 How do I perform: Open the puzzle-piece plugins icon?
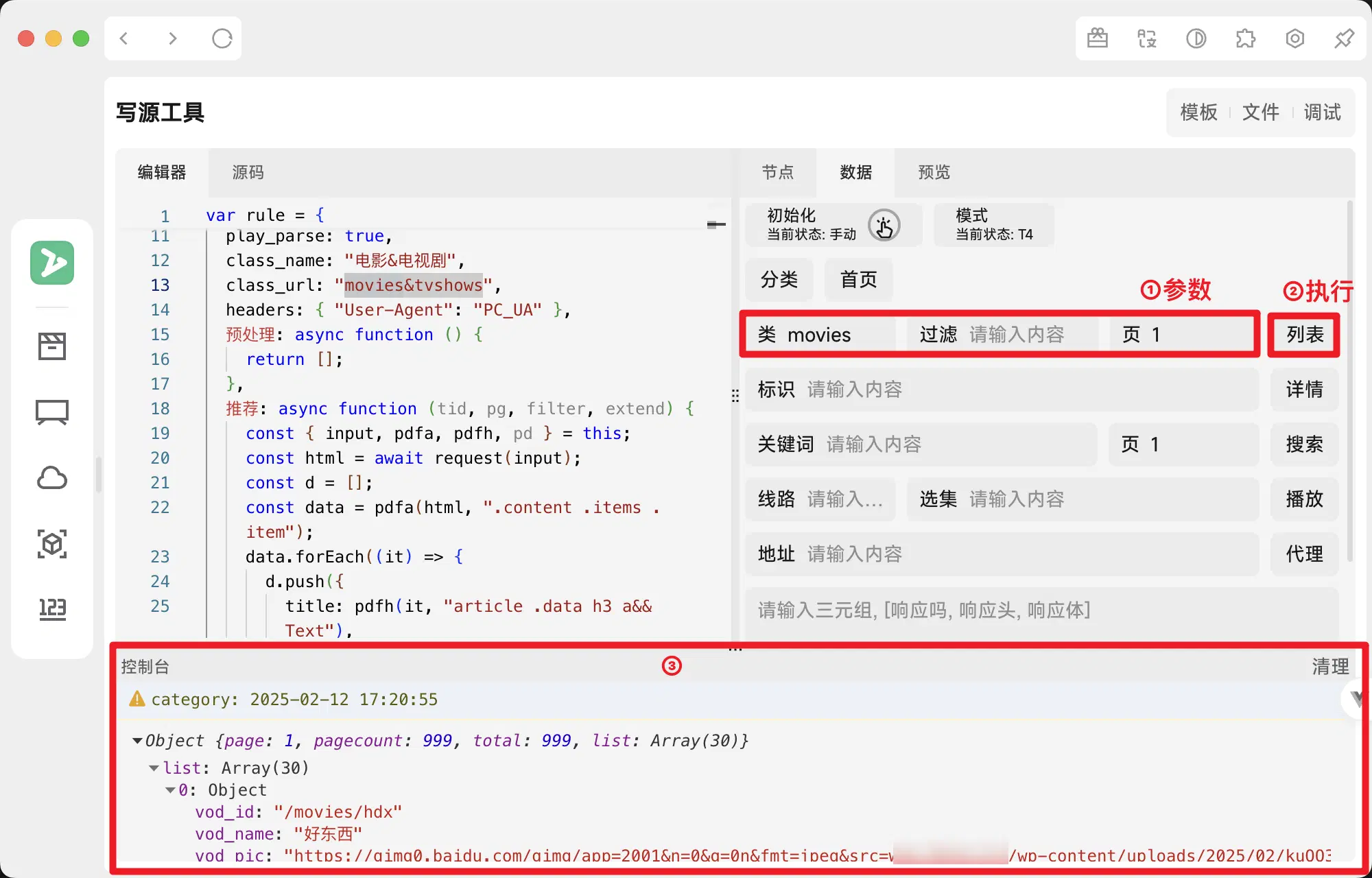point(1246,38)
